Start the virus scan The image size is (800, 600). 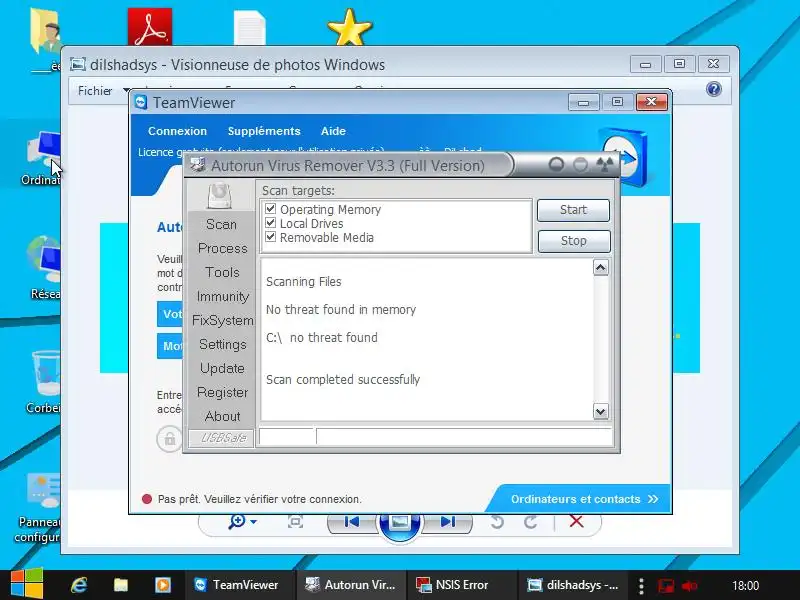pyautogui.click(x=573, y=210)
